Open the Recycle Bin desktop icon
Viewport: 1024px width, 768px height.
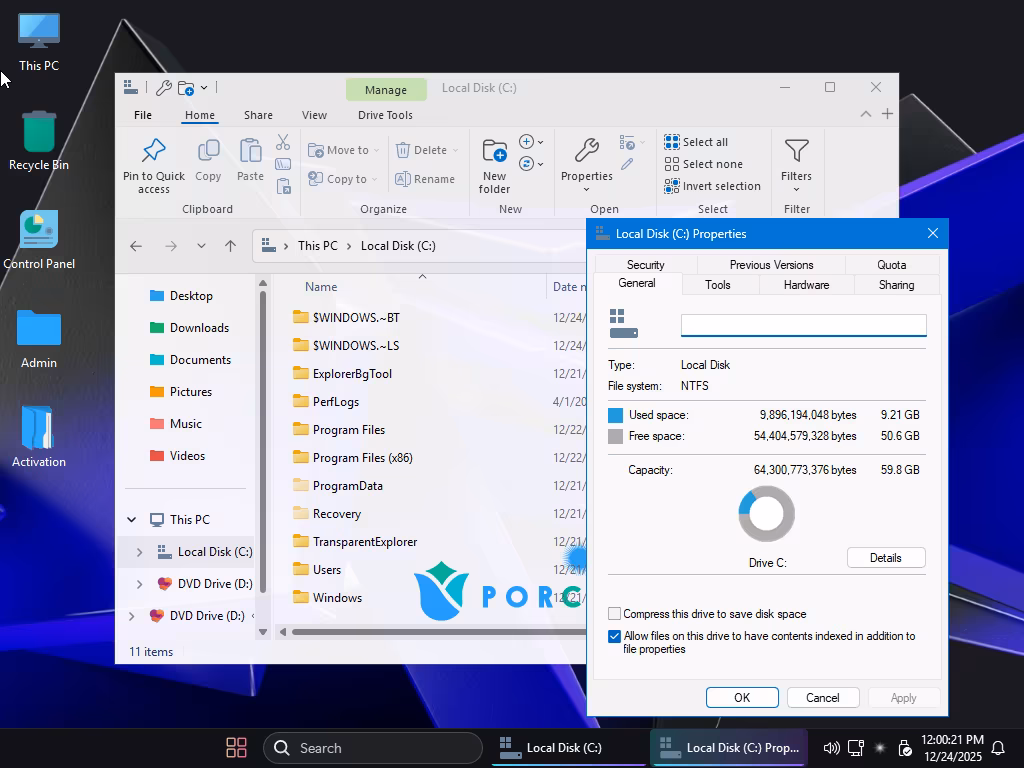coord(39,133)
